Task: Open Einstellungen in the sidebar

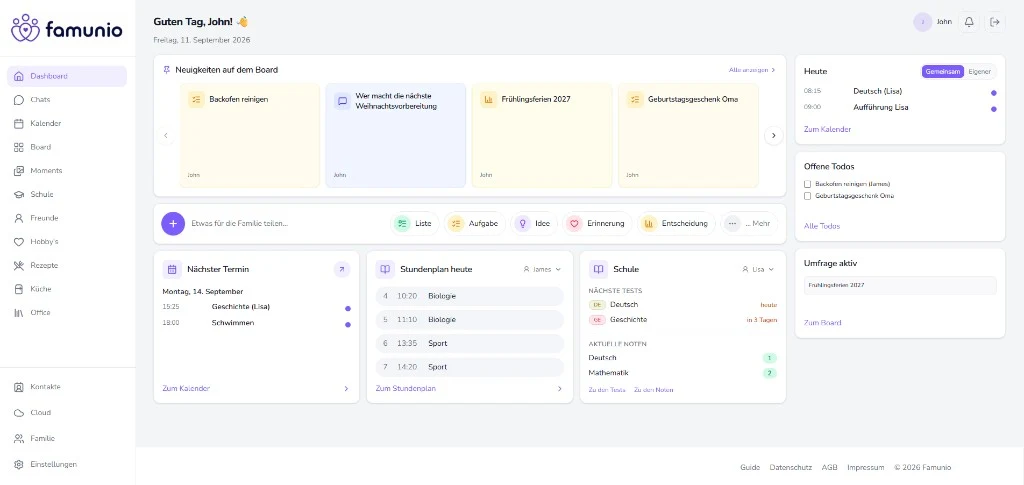Action: coord(67,465)
